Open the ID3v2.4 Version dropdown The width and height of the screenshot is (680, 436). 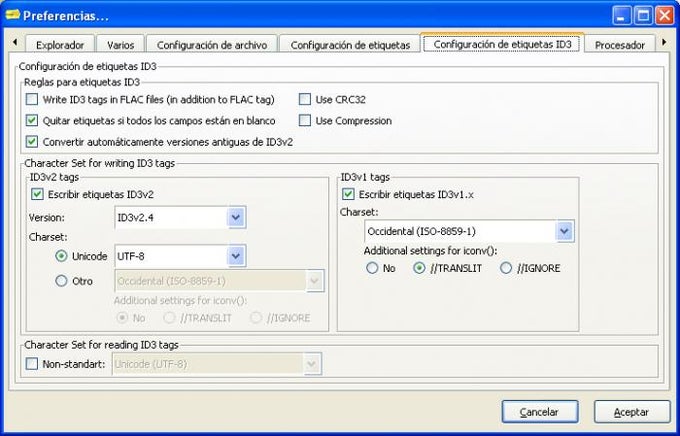pyautogui.click(x=180, y=217)
